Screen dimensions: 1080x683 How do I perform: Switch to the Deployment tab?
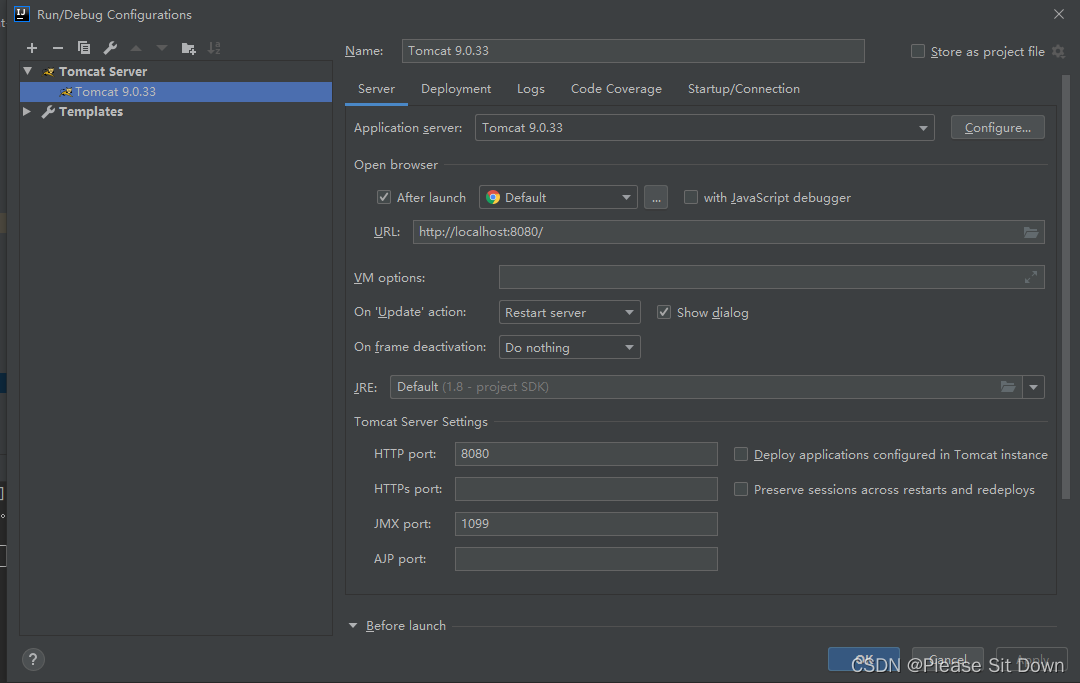click(x=456, y=89)
